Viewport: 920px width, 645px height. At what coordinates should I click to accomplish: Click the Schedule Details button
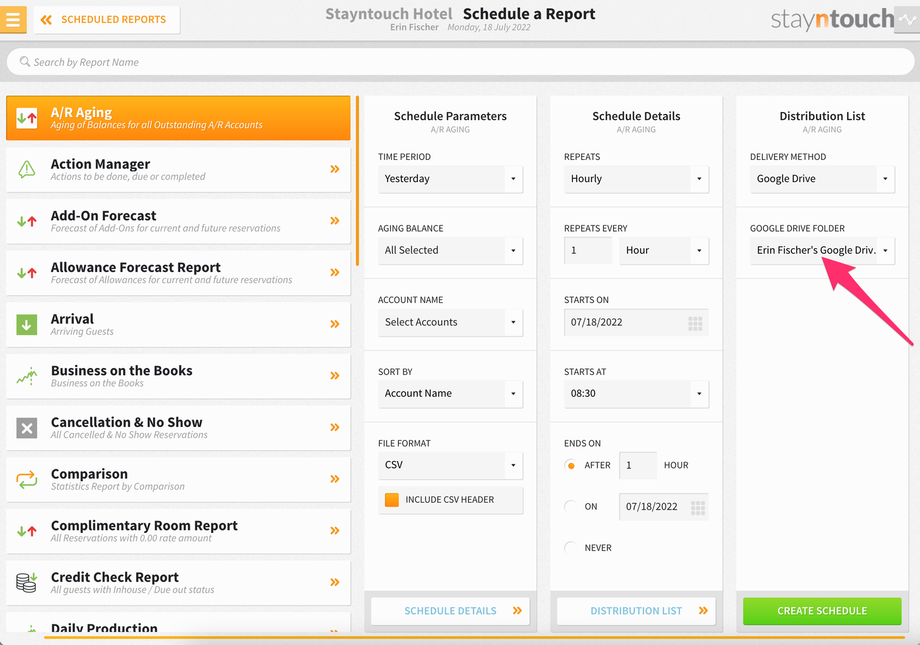click(x=450, y=611)
